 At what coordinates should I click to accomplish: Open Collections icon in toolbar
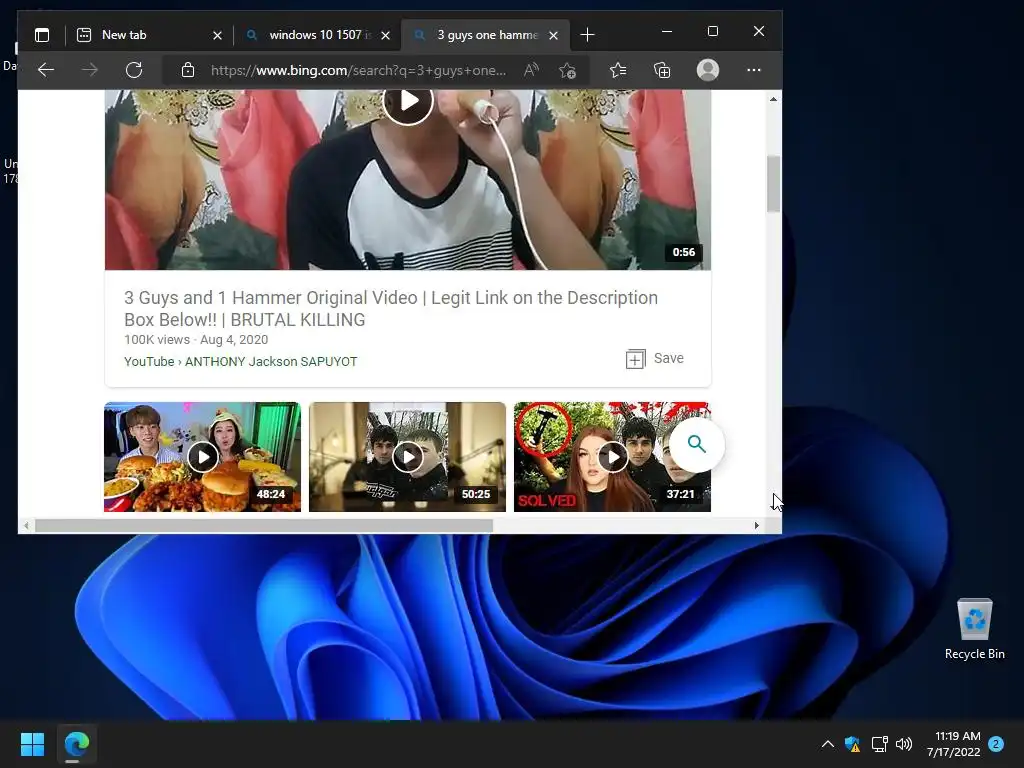[662, 70]
